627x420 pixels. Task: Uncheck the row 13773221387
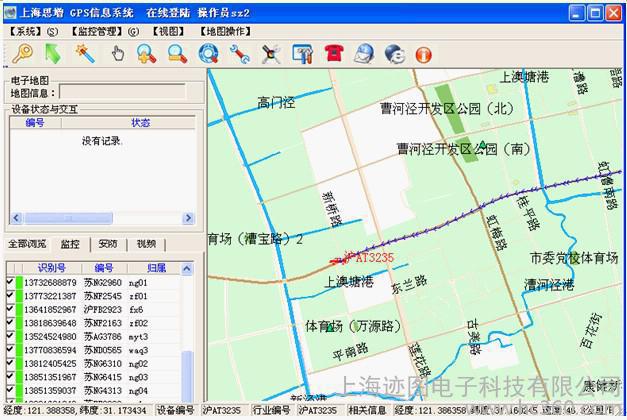(10, 296)
